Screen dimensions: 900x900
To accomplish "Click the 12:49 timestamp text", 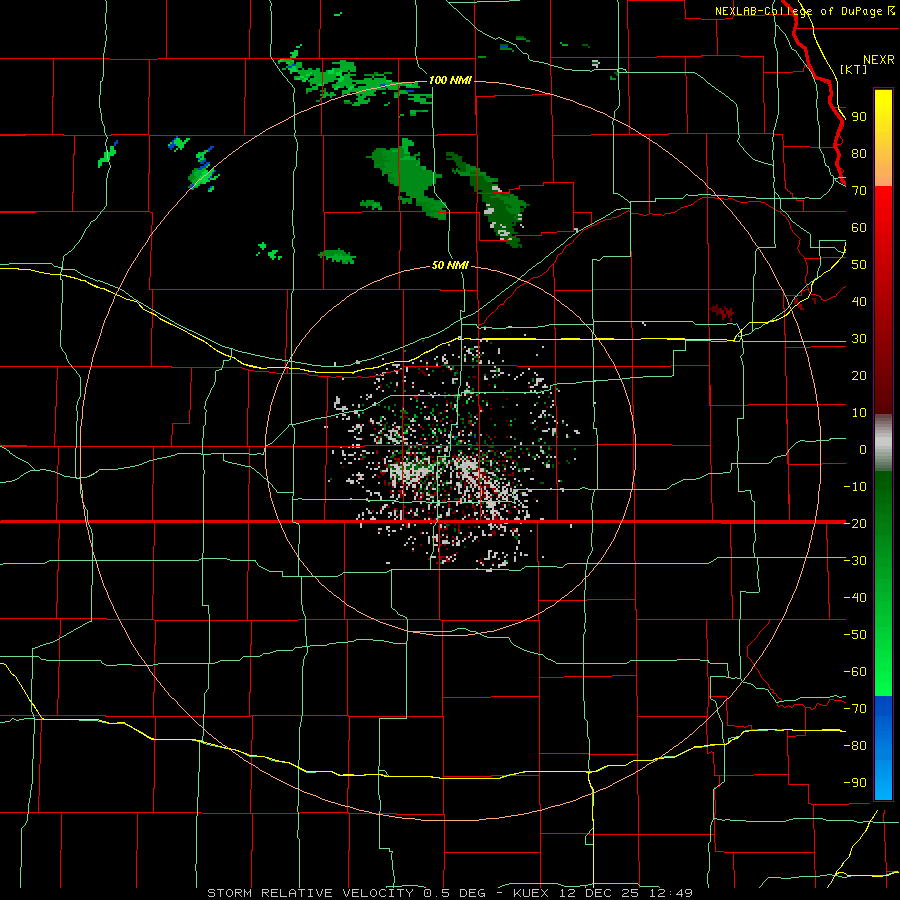I will pos(671,893).
